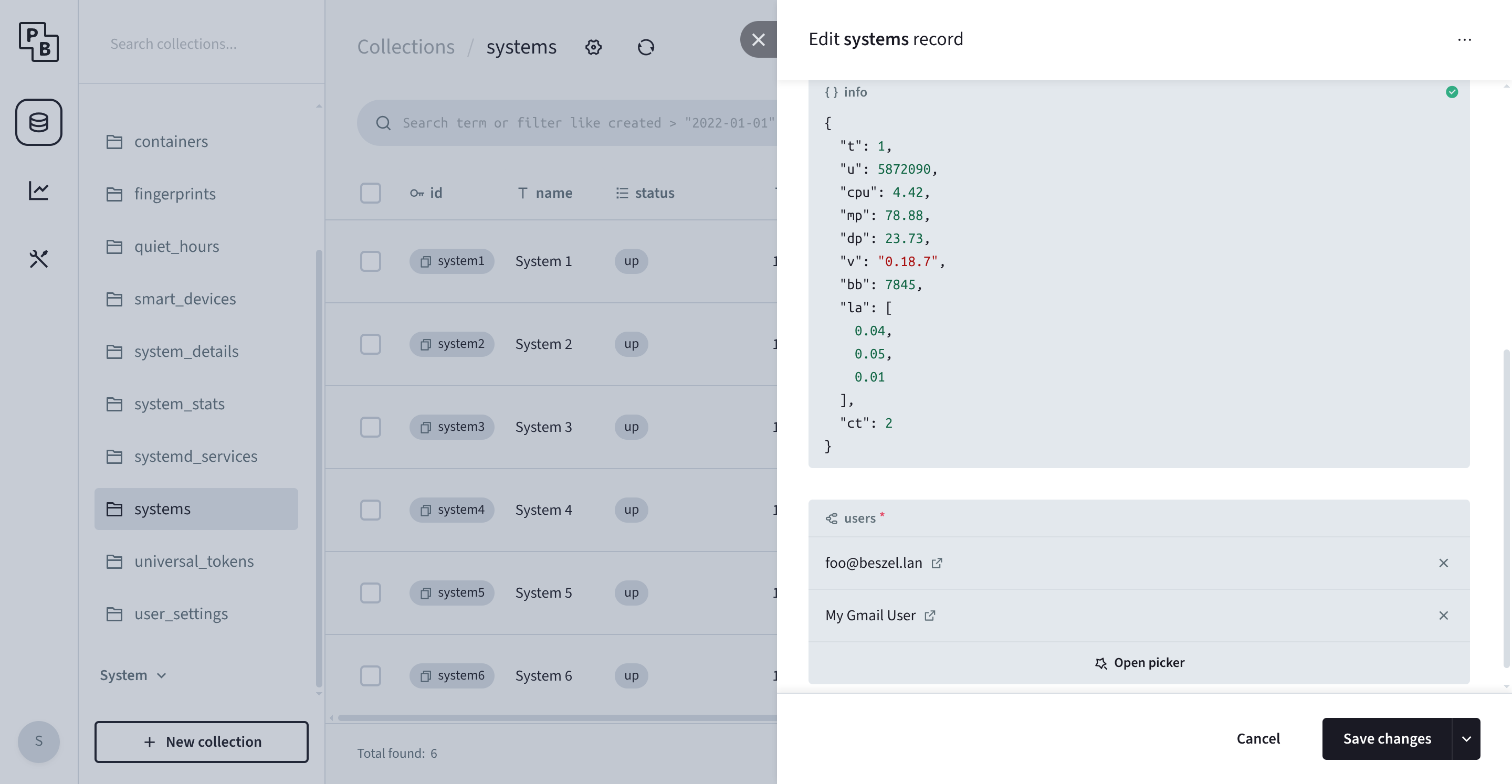Viewport: 1512px width, 784px height.
Task: Click the user avatar S
Action: click(x=39, y=741)
